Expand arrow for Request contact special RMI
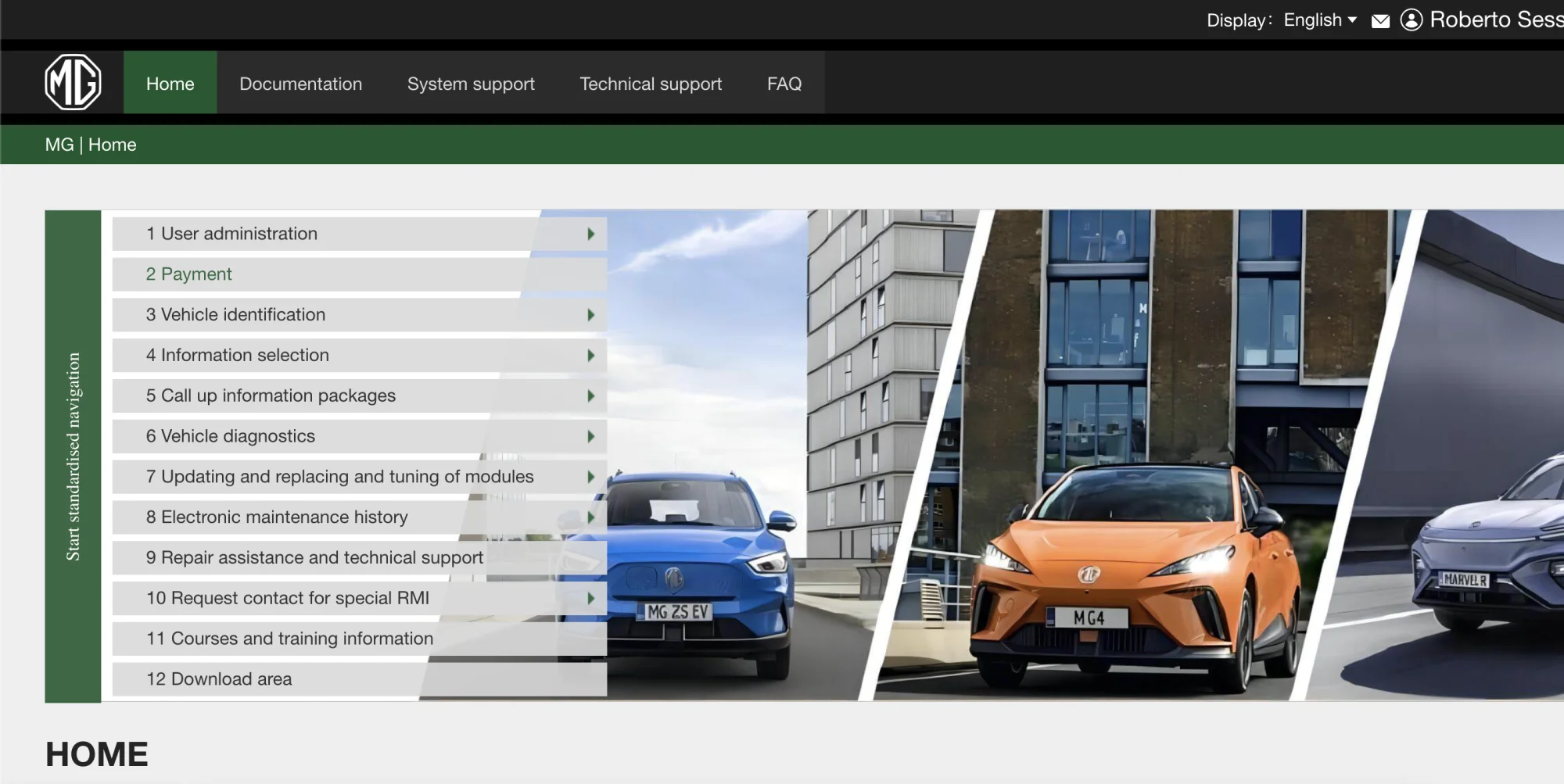1564x784 pixels. [x=591, y=599]
